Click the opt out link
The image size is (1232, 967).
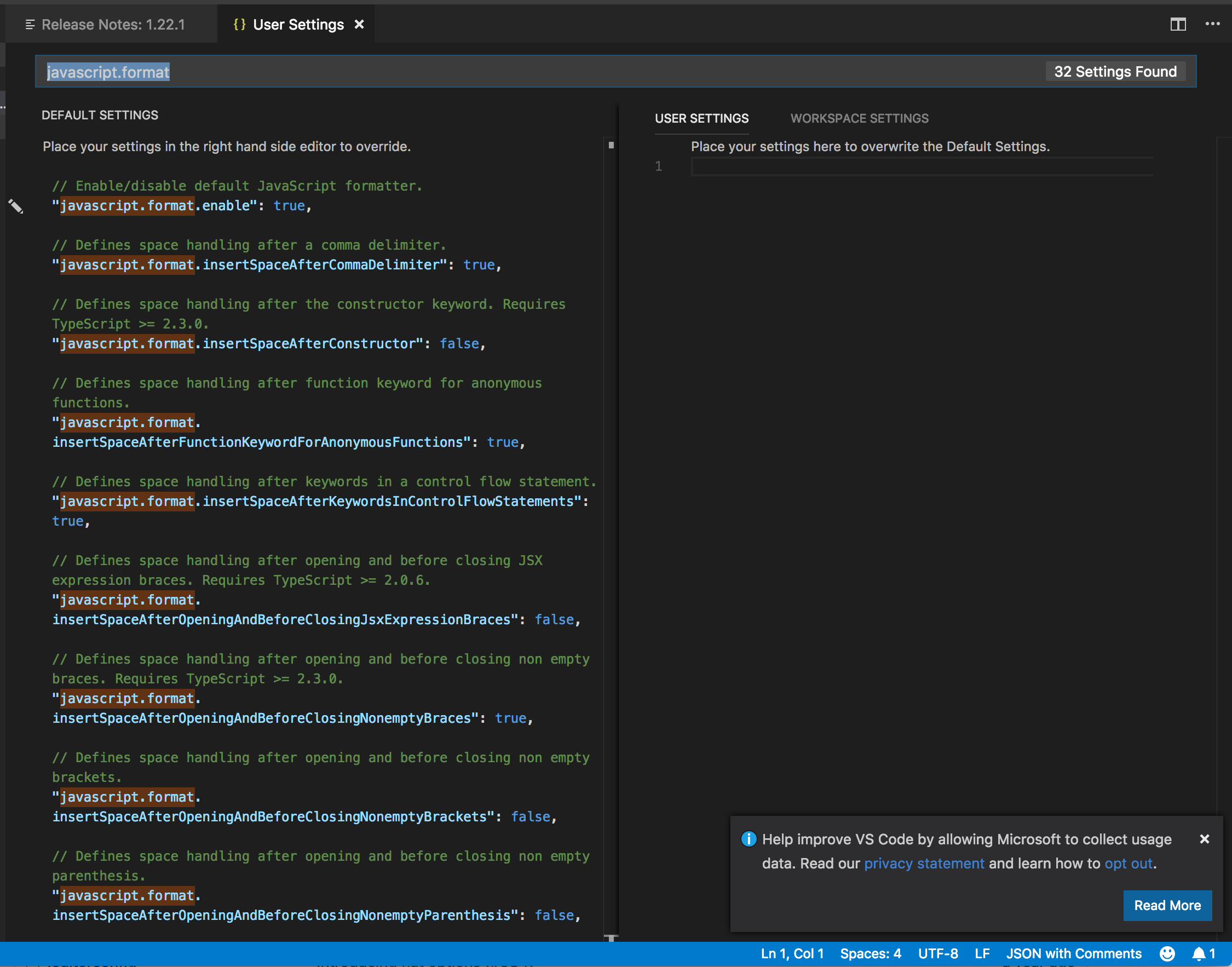click(1128, 864)
